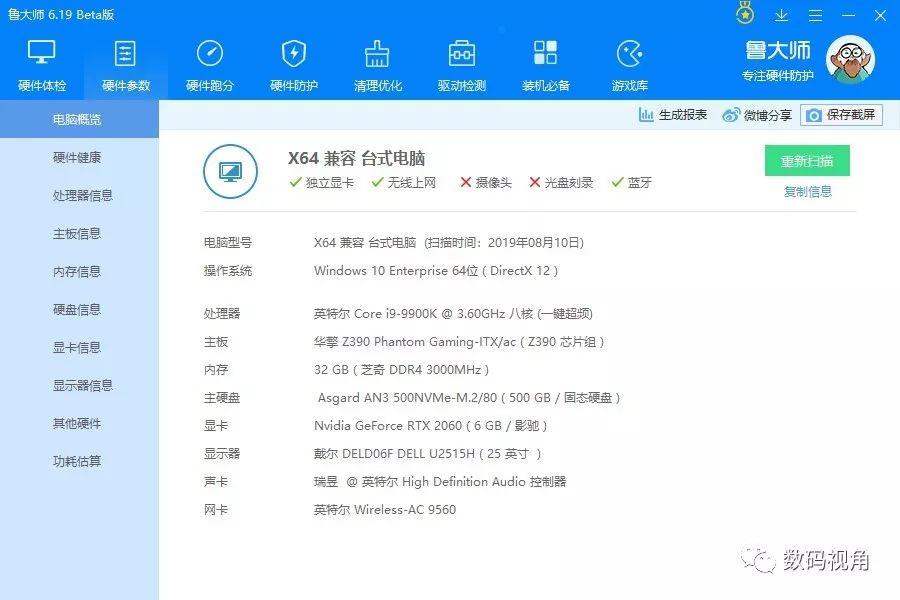
Task: Switch to the 硬件参数 tab
Action: (125, 62)
